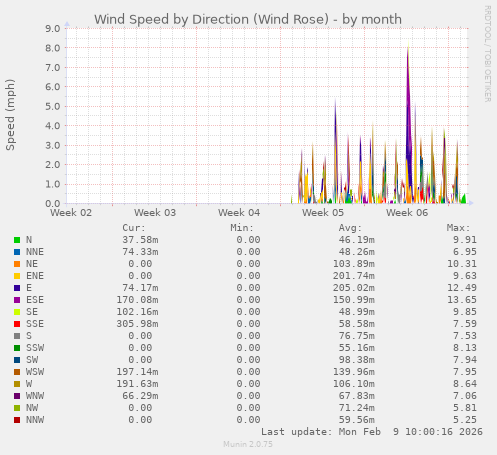Click the blue NNE legend swatch
Image resolution: width=497 pixels, height=455 pixels.
[x=17, y=252]
